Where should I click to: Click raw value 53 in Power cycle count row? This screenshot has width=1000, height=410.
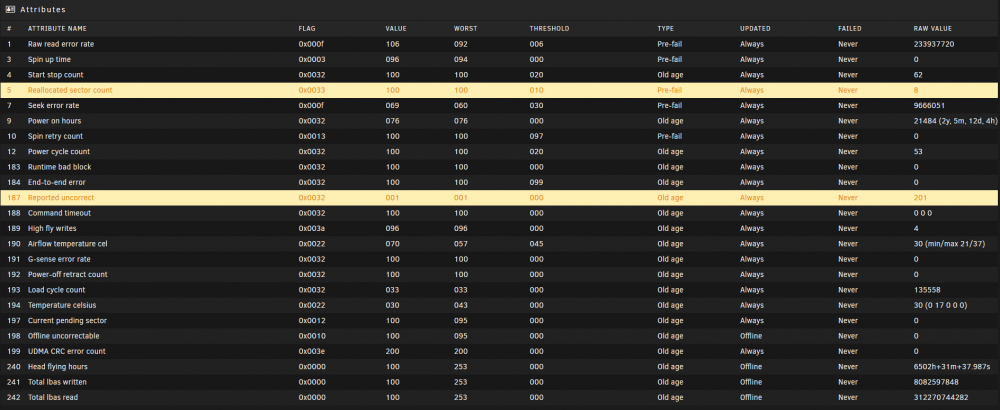click(918, 152)
